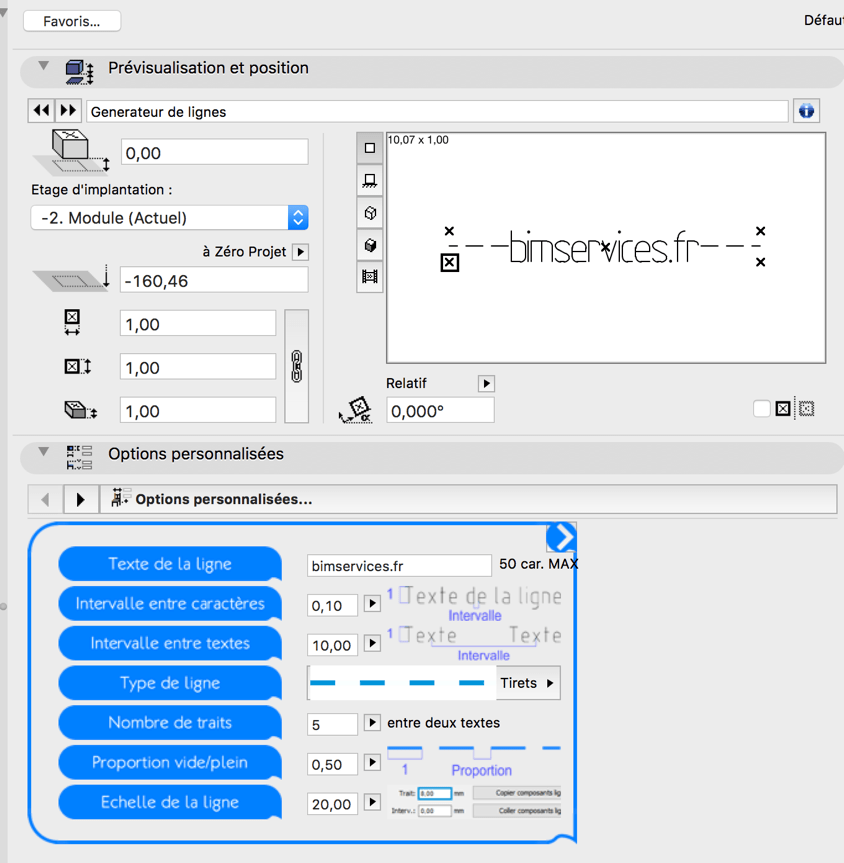Viewport: 844px width, 863px height.
Task: Select side elevation preview mode
Action: pos(370,180)
